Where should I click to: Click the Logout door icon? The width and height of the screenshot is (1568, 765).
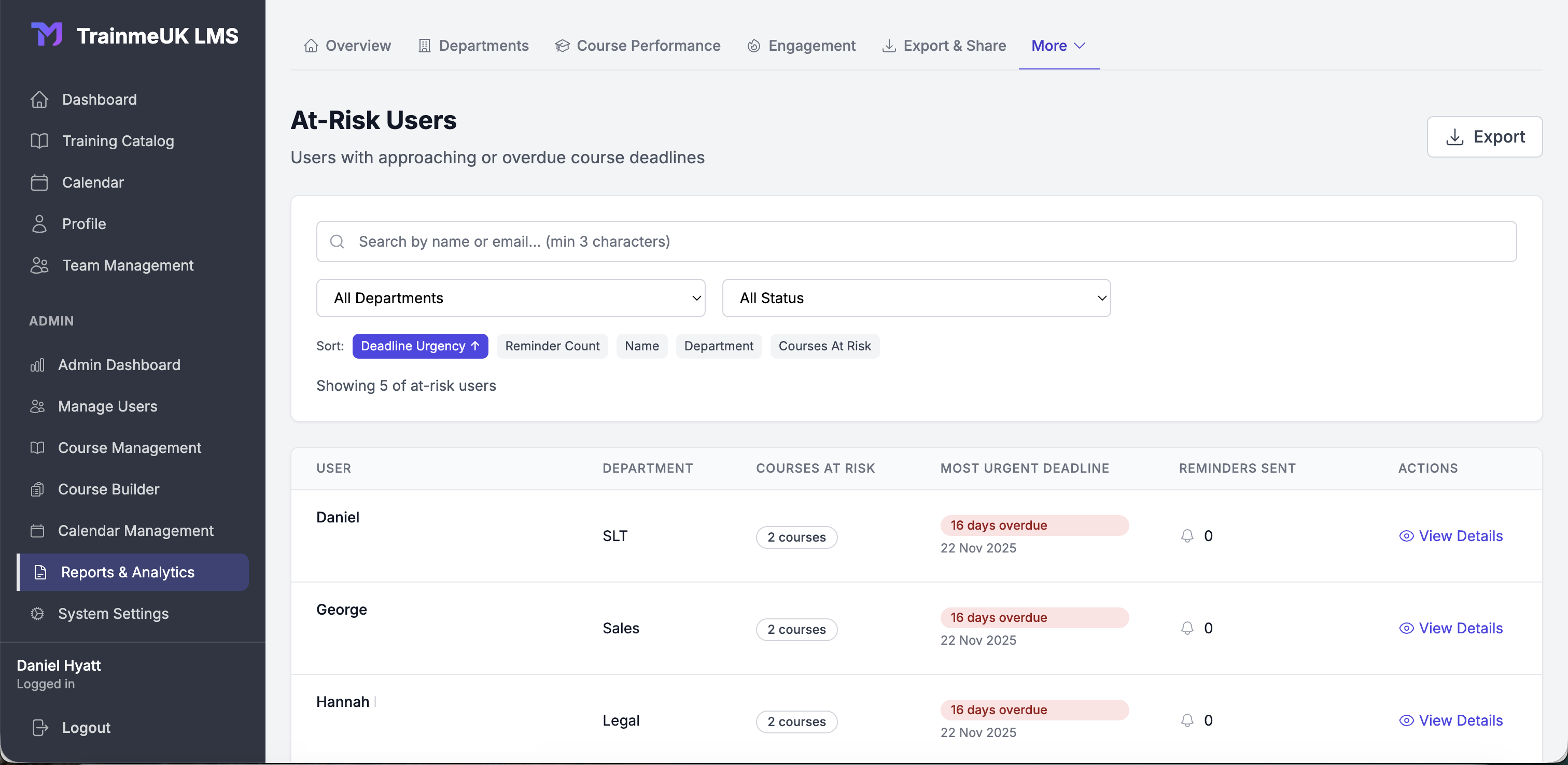pos(39,727)
